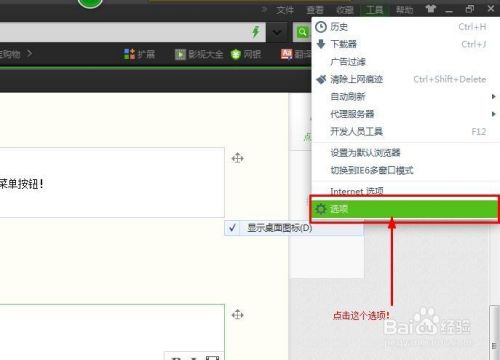Toggle 显示桌面图标(D) checkmark item
500x360 pixels.
pyautogui.click(x=294, y=228)
